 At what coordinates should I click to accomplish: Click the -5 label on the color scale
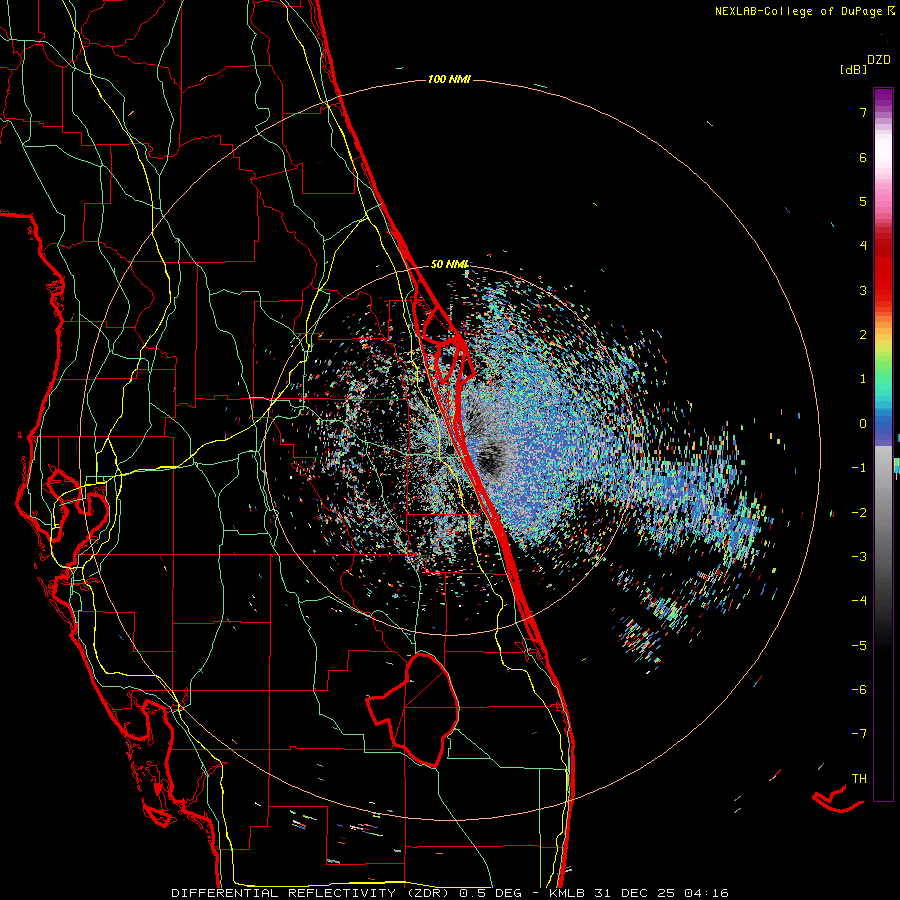pyautogui.click(x=859, y=646)
